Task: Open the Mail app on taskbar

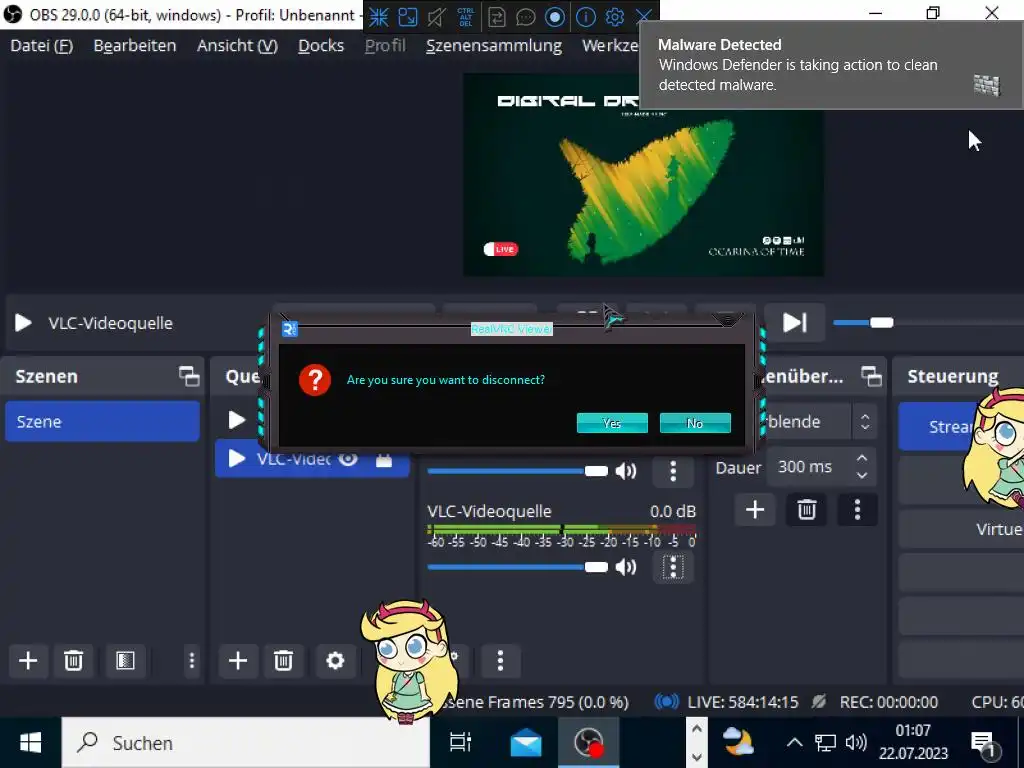Action: click(526, 743)
